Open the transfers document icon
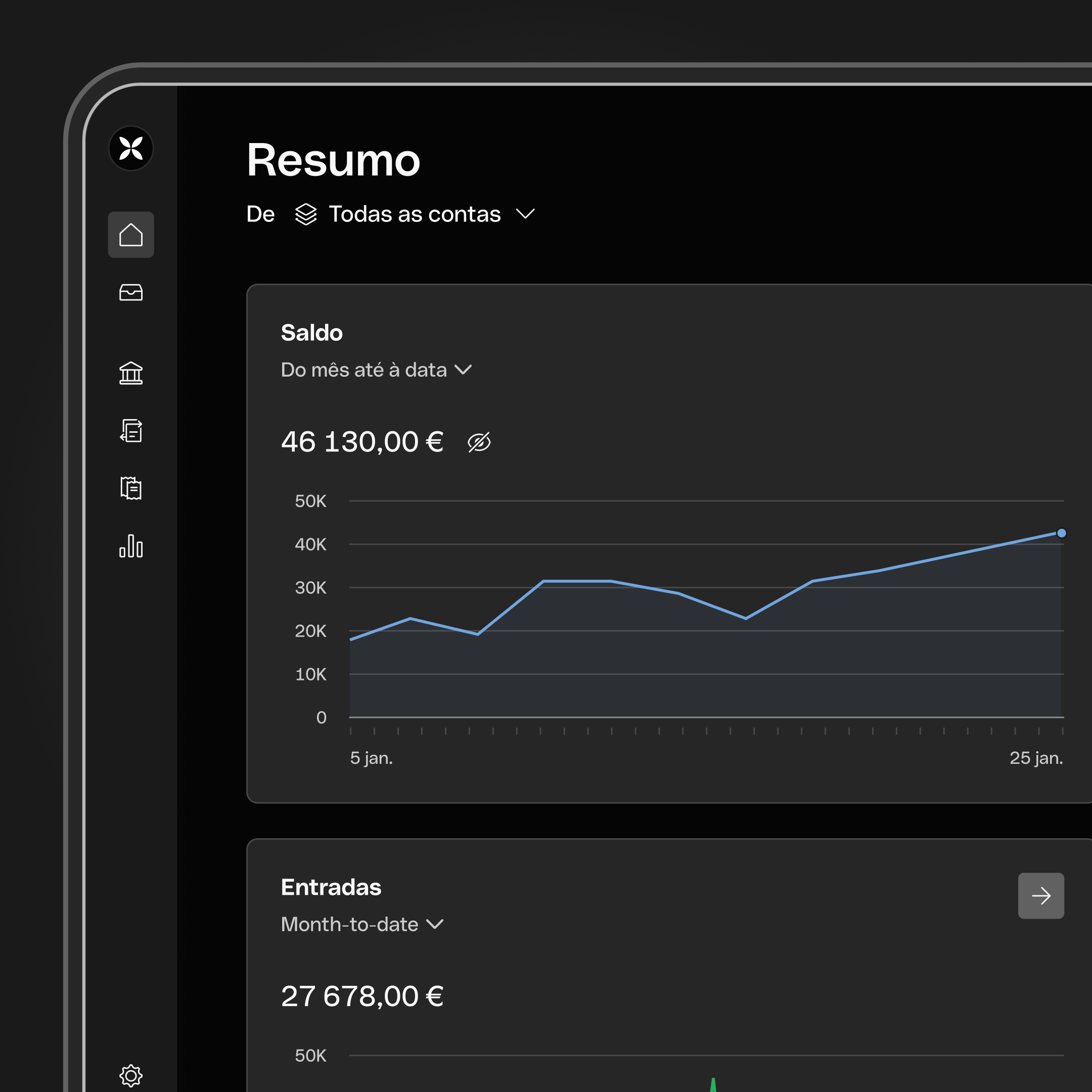 130,431
